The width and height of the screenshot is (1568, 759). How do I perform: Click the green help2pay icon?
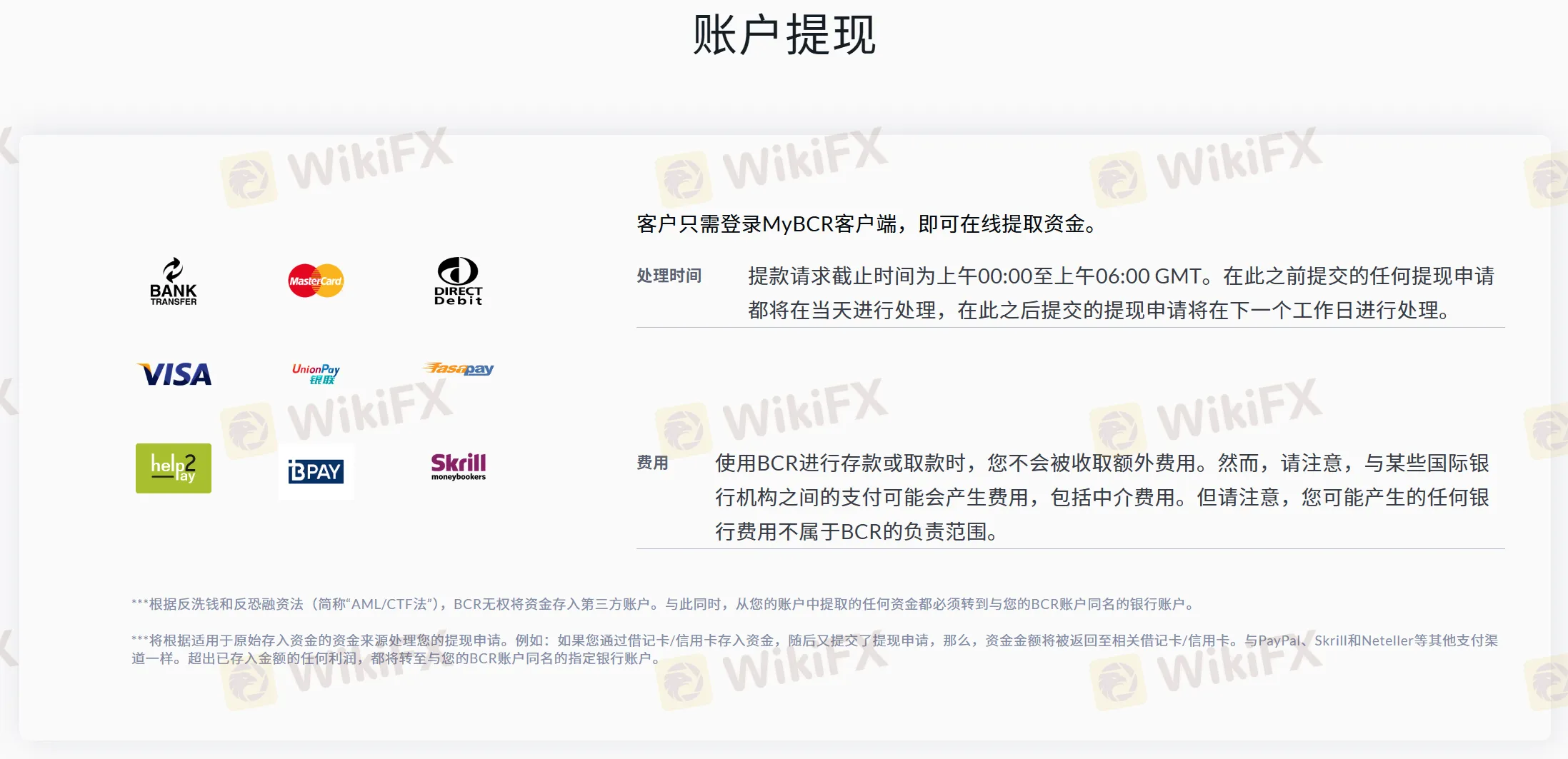[x=174, y=468]
